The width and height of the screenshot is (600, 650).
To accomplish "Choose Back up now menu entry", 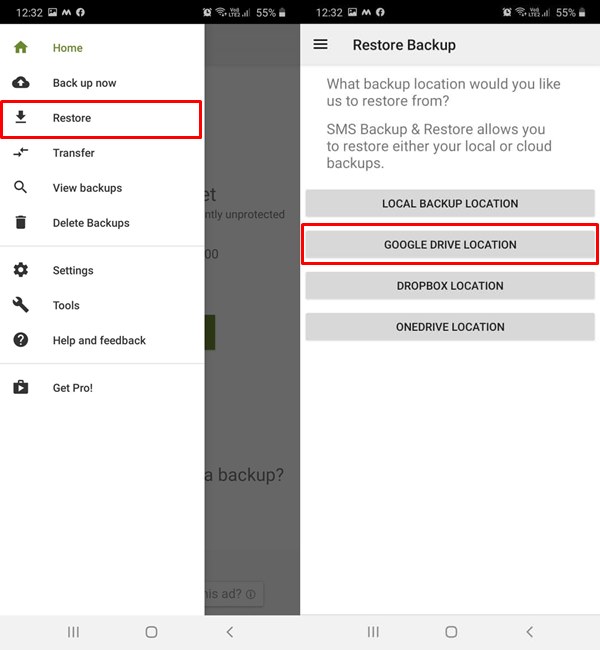I will pyautogui.click(x=102, y=83).
